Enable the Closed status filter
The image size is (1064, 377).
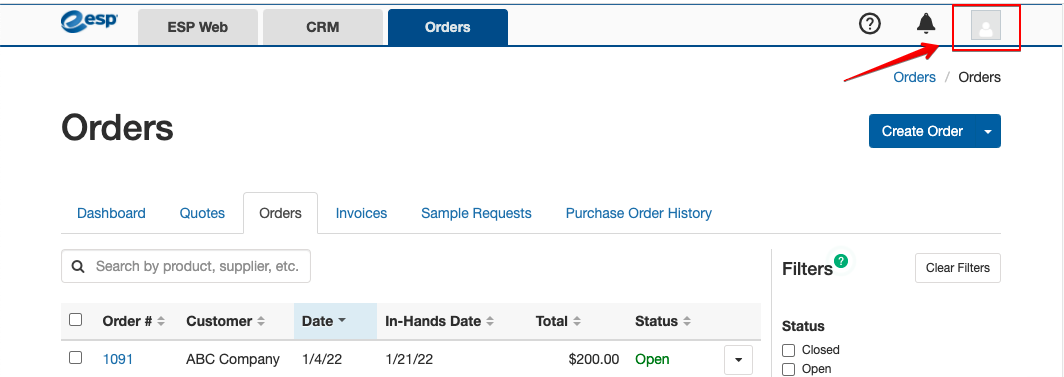[x=788, y=350]
